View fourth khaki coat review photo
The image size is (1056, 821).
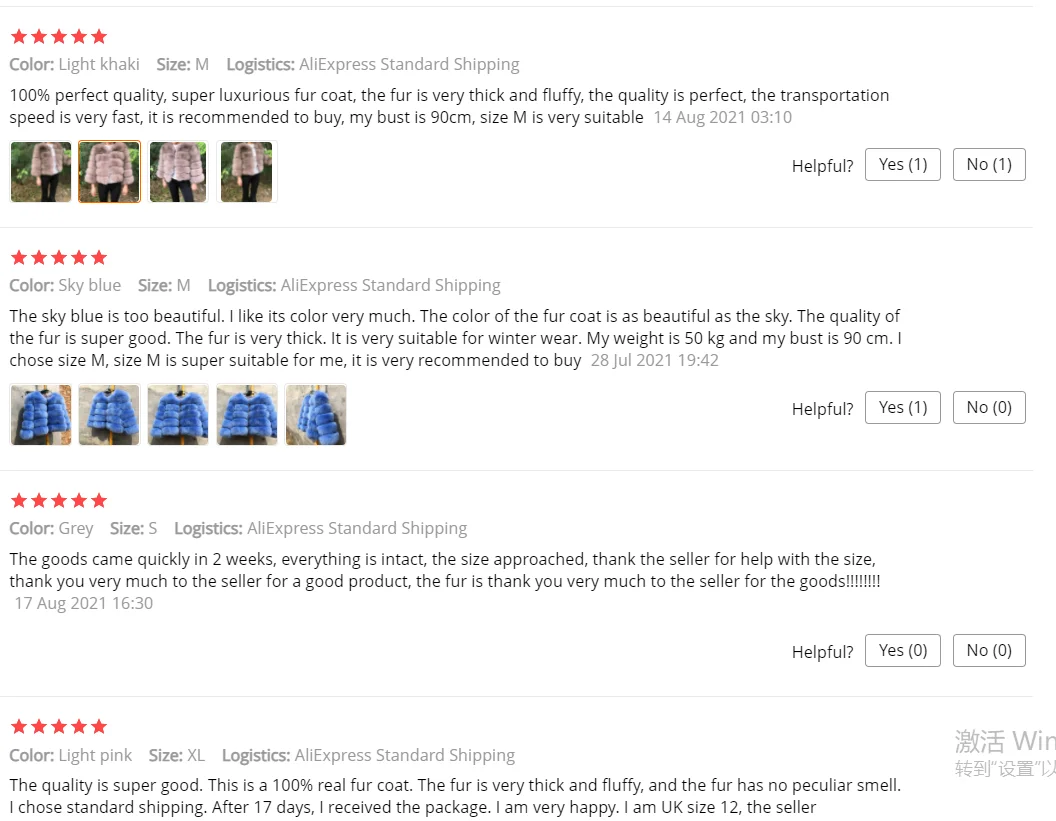point(246,172)
